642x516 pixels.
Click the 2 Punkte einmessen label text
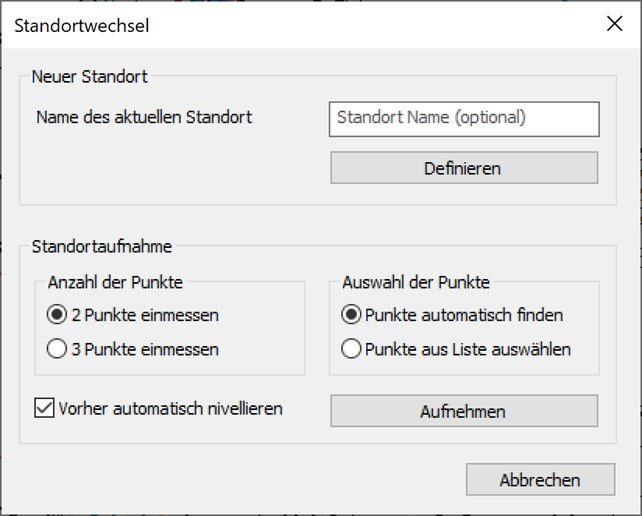145,315
